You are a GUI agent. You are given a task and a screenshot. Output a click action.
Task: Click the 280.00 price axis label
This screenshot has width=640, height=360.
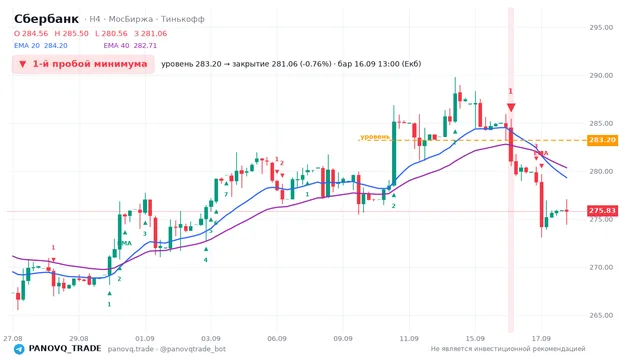click(x=601, y=171)
